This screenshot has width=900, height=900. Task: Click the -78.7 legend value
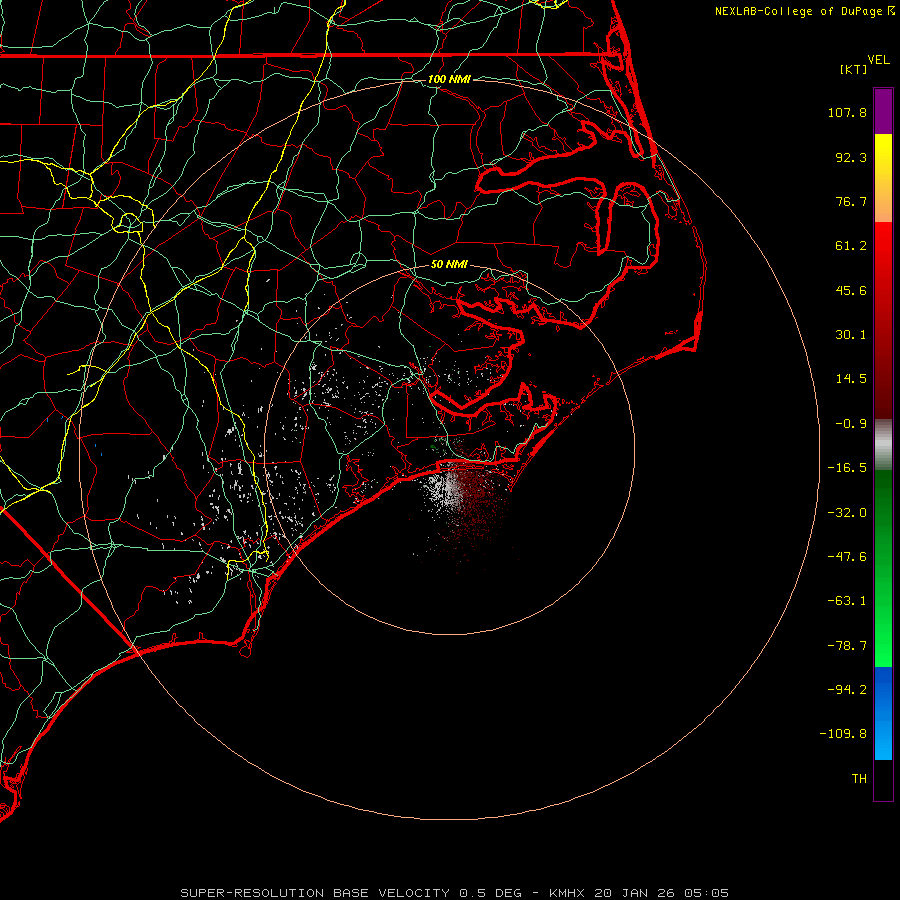click(847, 646)
